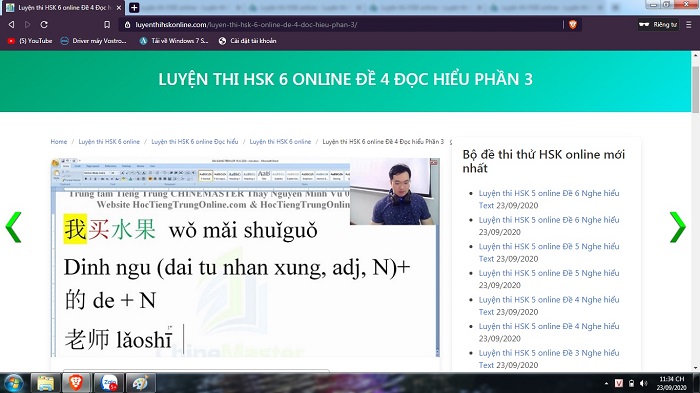Click the browser forward arrow
700x393 pixels.
click(28, 25)
